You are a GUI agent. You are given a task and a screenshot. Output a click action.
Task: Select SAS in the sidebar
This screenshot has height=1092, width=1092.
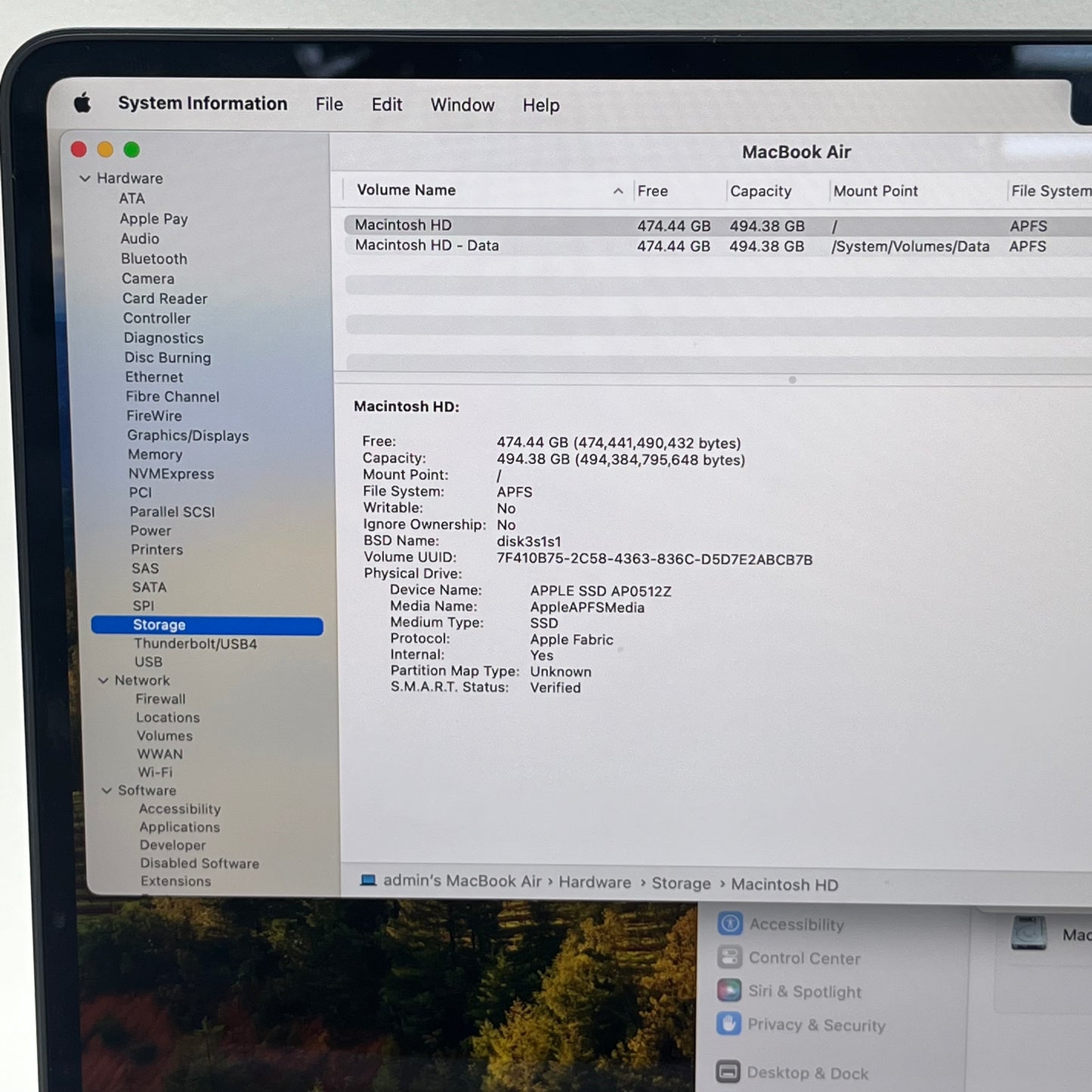145,568
